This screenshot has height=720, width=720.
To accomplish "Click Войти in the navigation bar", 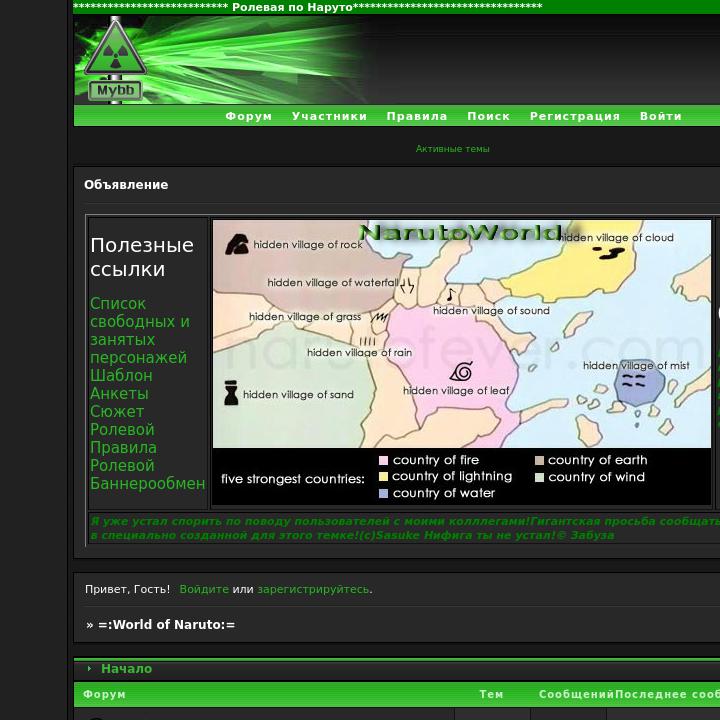I will 661,116.
